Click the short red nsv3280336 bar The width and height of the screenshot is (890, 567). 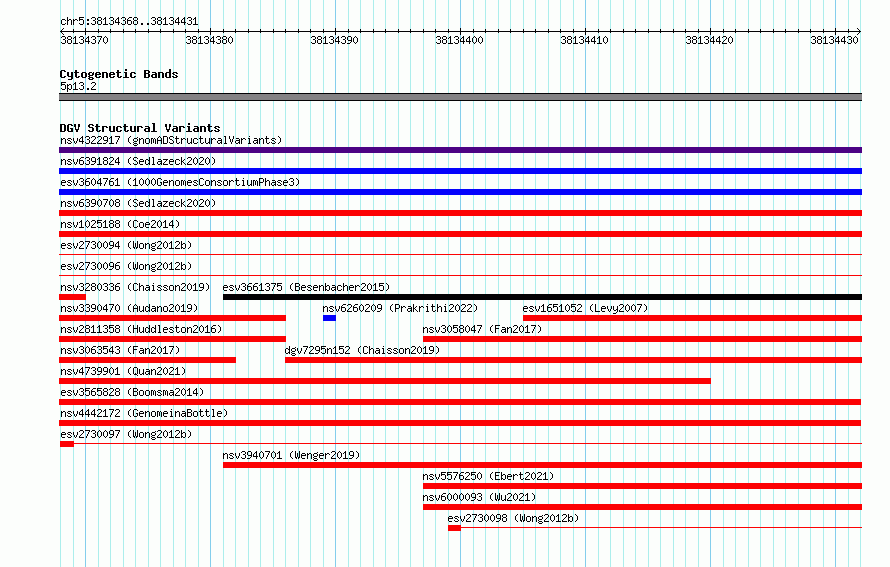(73, 297)
